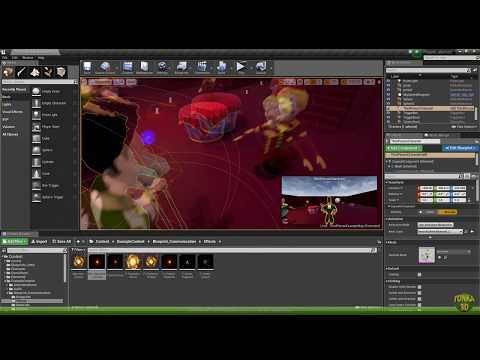Screen dimensions: 480x360
Task: Open the Settings toolbar icon
Action: pyautogui.click(x=163, y=67)
